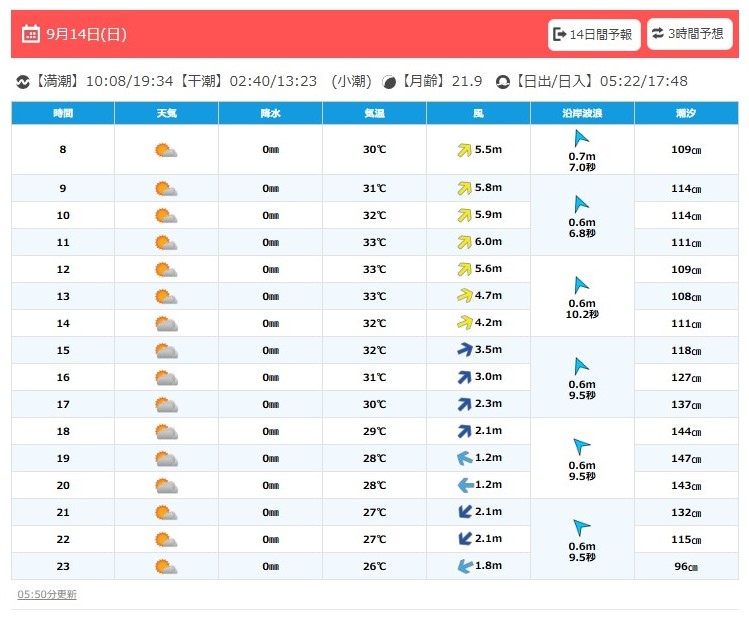This screenshot has width=749, height=619.
Task: Select the 96cm tide value
Action: point(686,566)
